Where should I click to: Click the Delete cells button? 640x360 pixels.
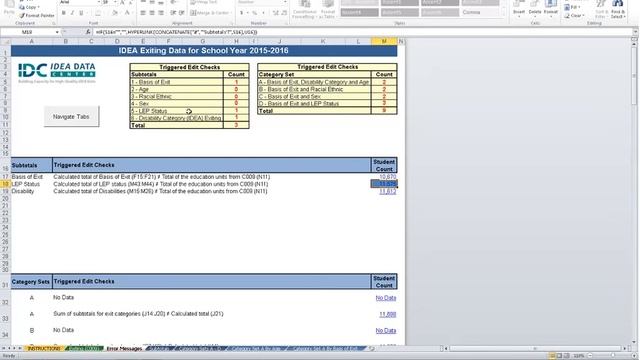(x=535, y=8)
